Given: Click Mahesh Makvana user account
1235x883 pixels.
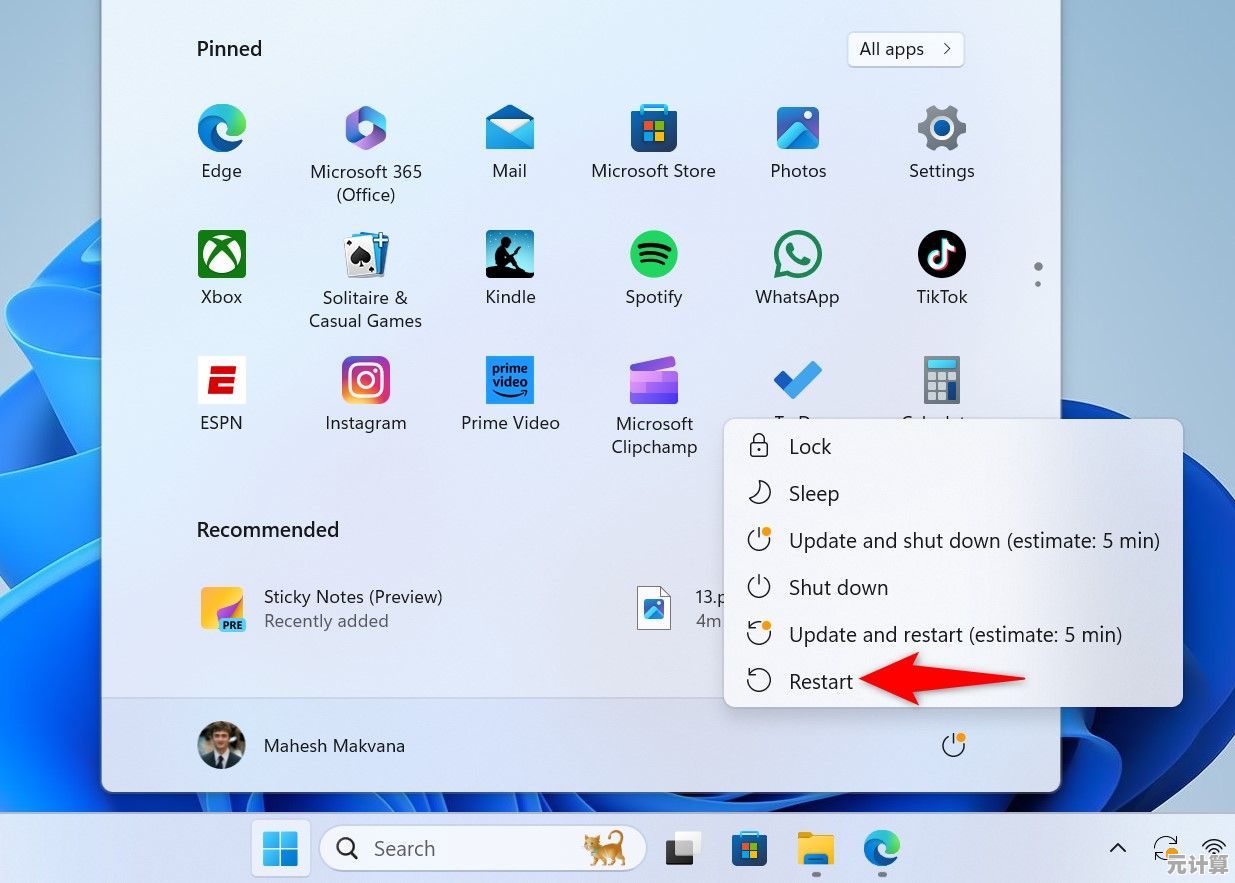Looking at the screenshot, I should 302,746.
